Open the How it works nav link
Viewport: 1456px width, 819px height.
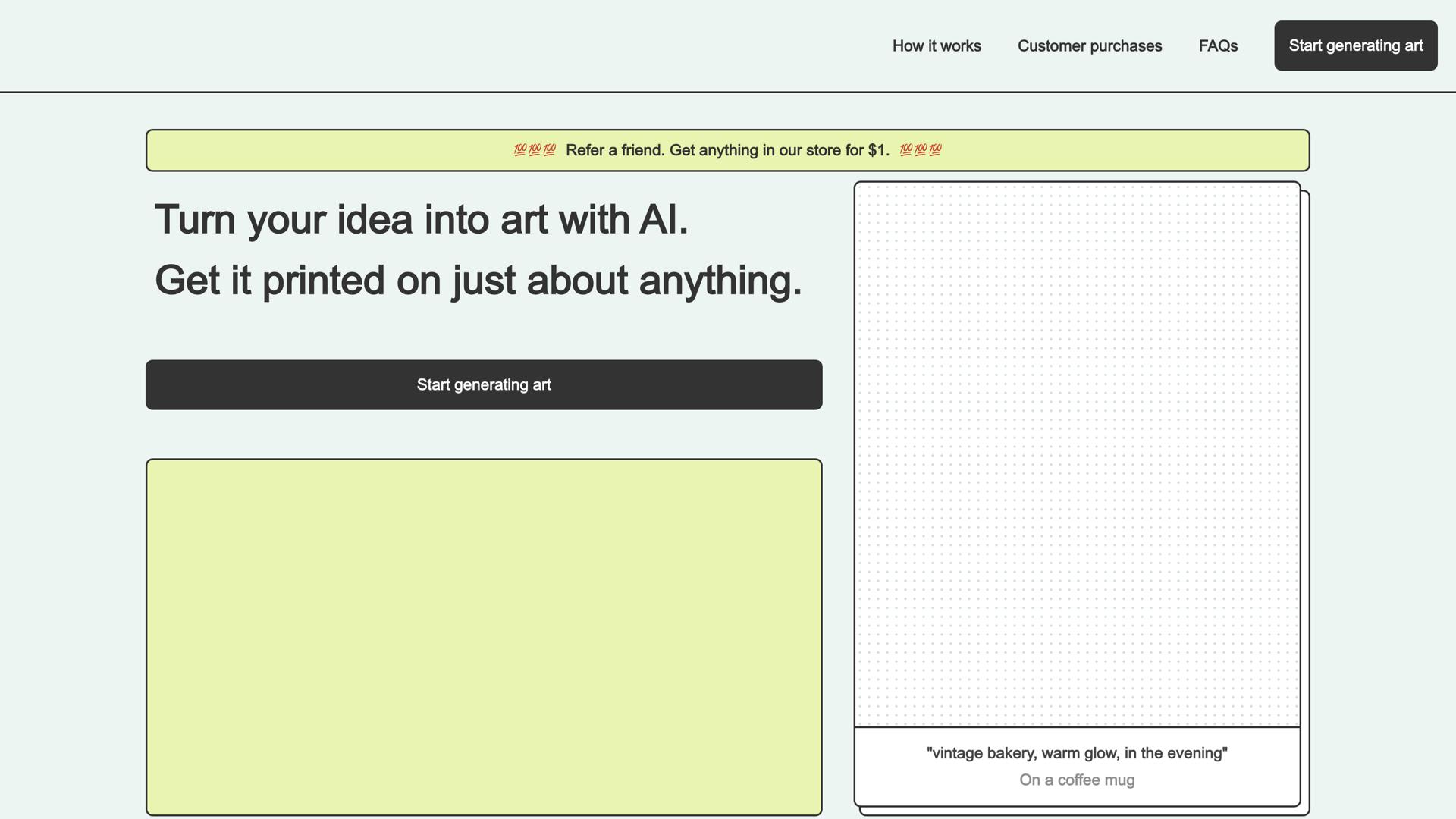point(937,46)
